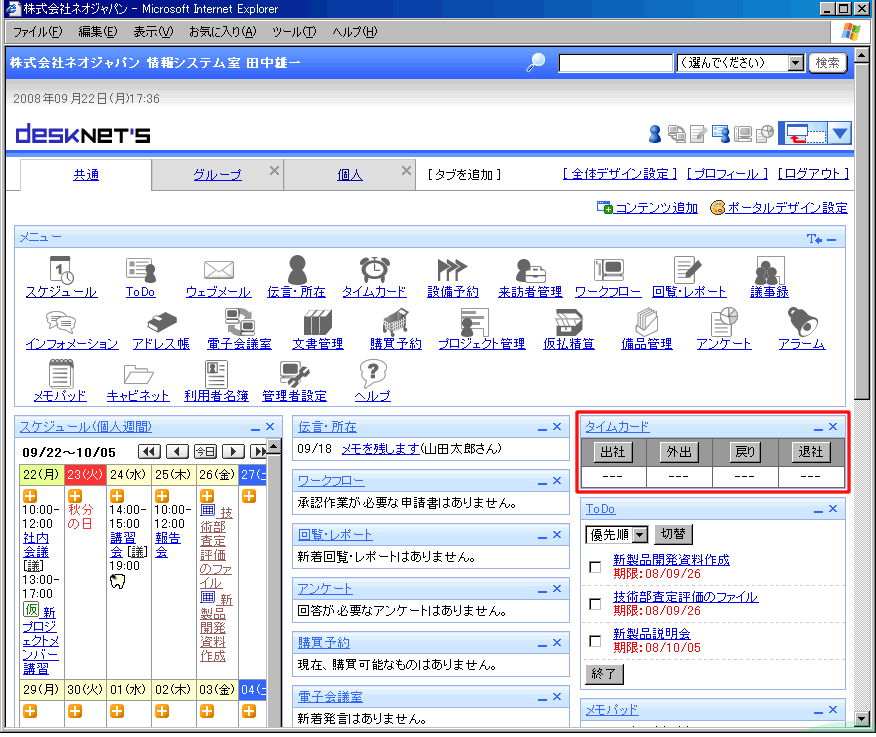Open the キャビネット folder icon
The height and width of the screenshot is (737, 876).
click(x=138, y=374)
